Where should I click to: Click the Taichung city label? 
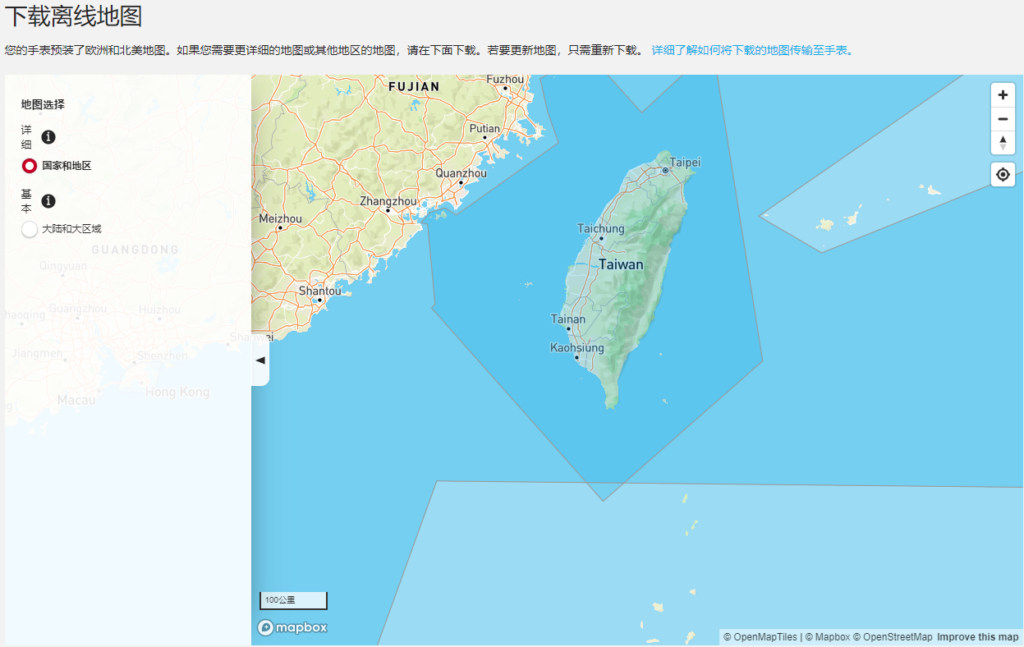click(601, 229)
